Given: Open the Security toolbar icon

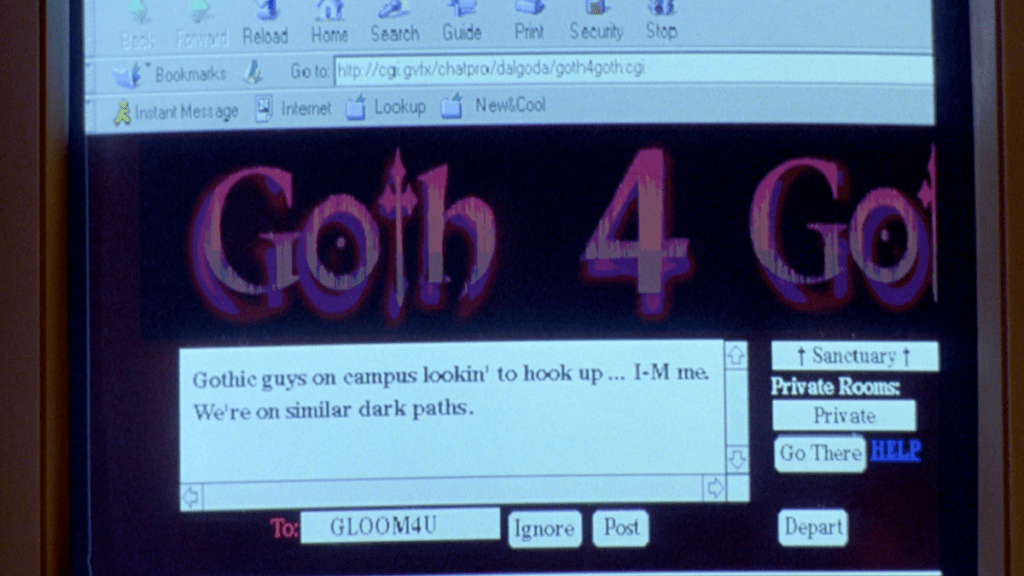Looking at the screenshot, I should tap(596, 22).
